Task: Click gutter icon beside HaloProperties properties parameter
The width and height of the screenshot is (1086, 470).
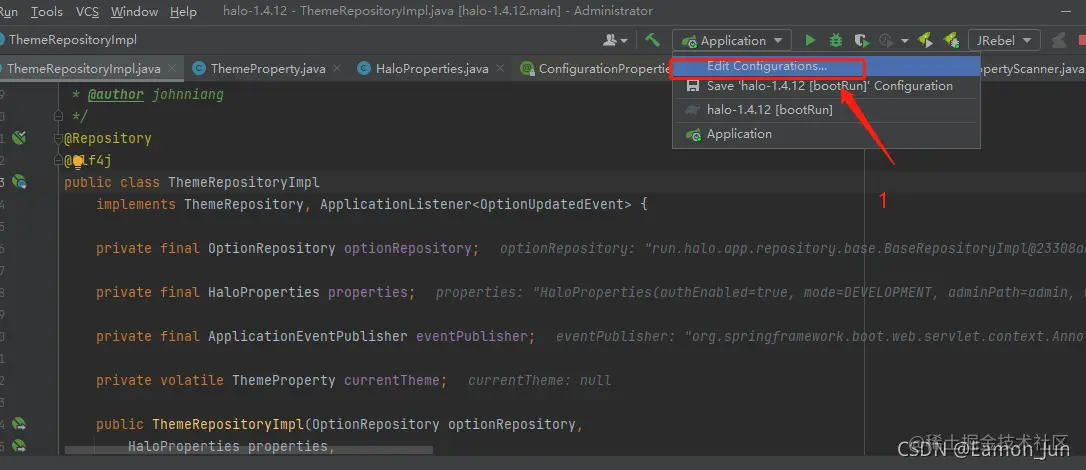Action: [19, 446]
